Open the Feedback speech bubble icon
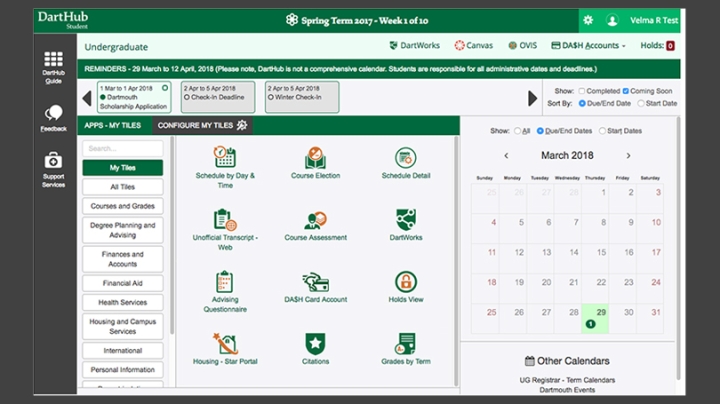The width and height of the screenshot is (720, 404). 53,113
